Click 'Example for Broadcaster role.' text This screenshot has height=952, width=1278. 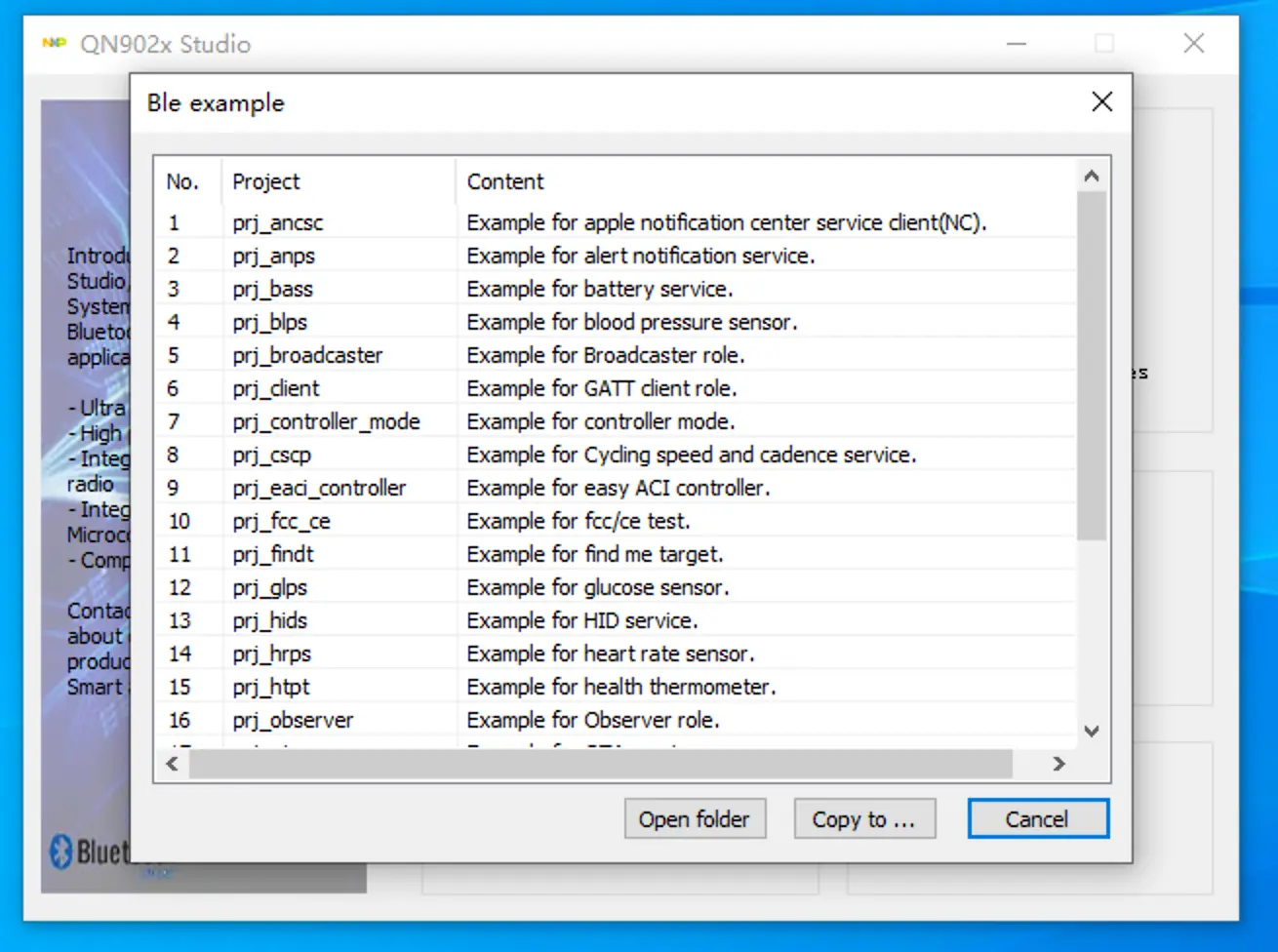[x=605, y=355]
